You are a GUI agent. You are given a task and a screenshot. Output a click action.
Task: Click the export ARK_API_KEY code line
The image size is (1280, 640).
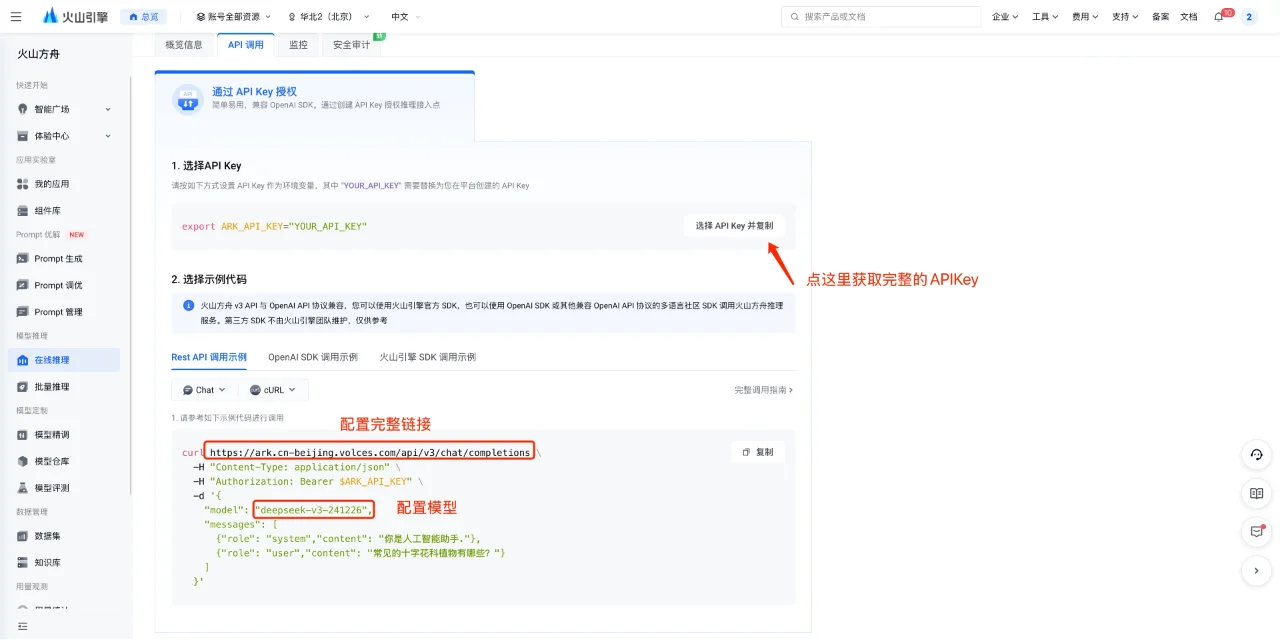click(x=275, y=226)
